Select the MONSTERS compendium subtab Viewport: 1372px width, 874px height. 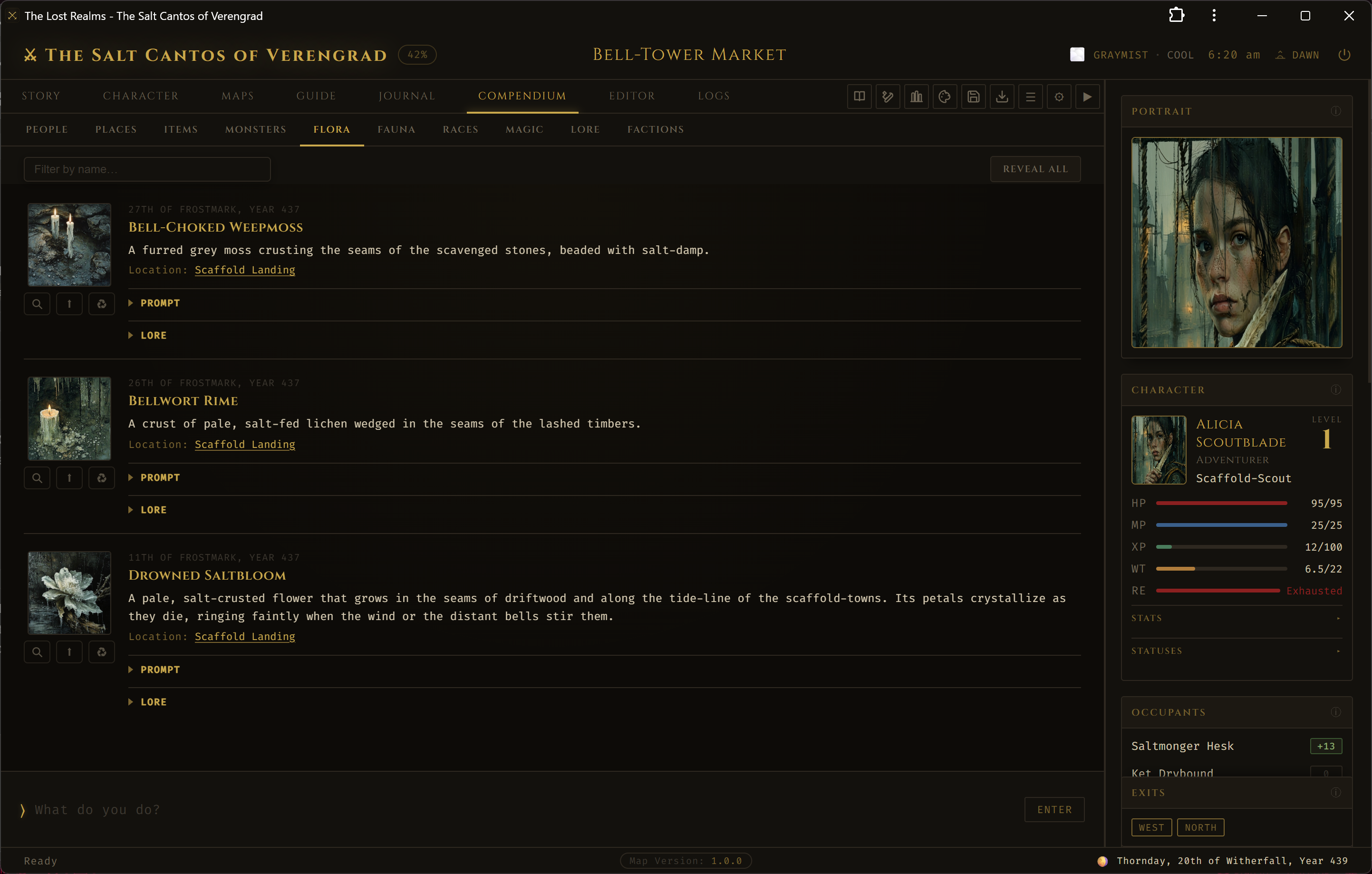pos(255,129)
